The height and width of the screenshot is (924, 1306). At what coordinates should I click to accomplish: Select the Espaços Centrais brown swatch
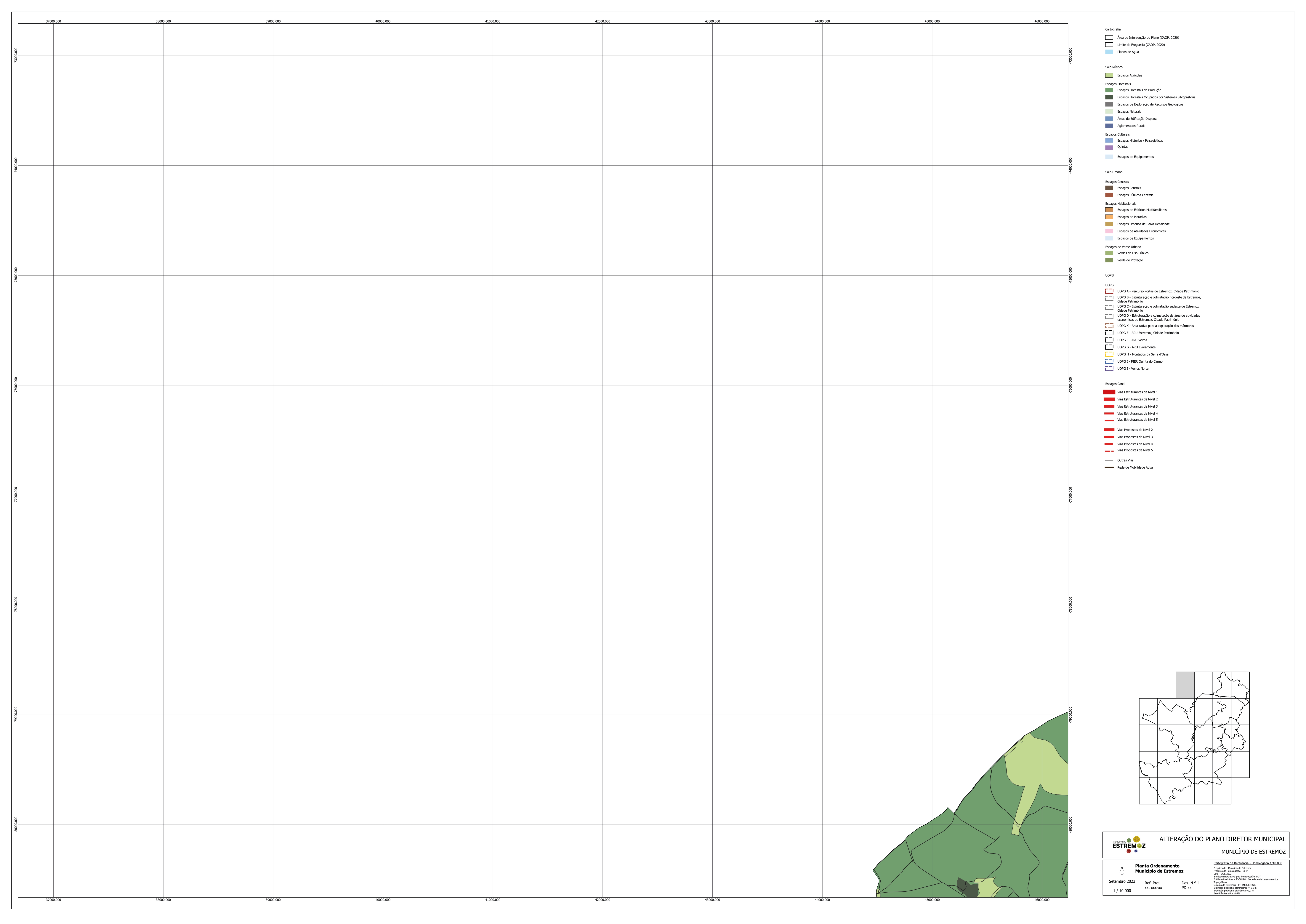(x=1109, y=188)
